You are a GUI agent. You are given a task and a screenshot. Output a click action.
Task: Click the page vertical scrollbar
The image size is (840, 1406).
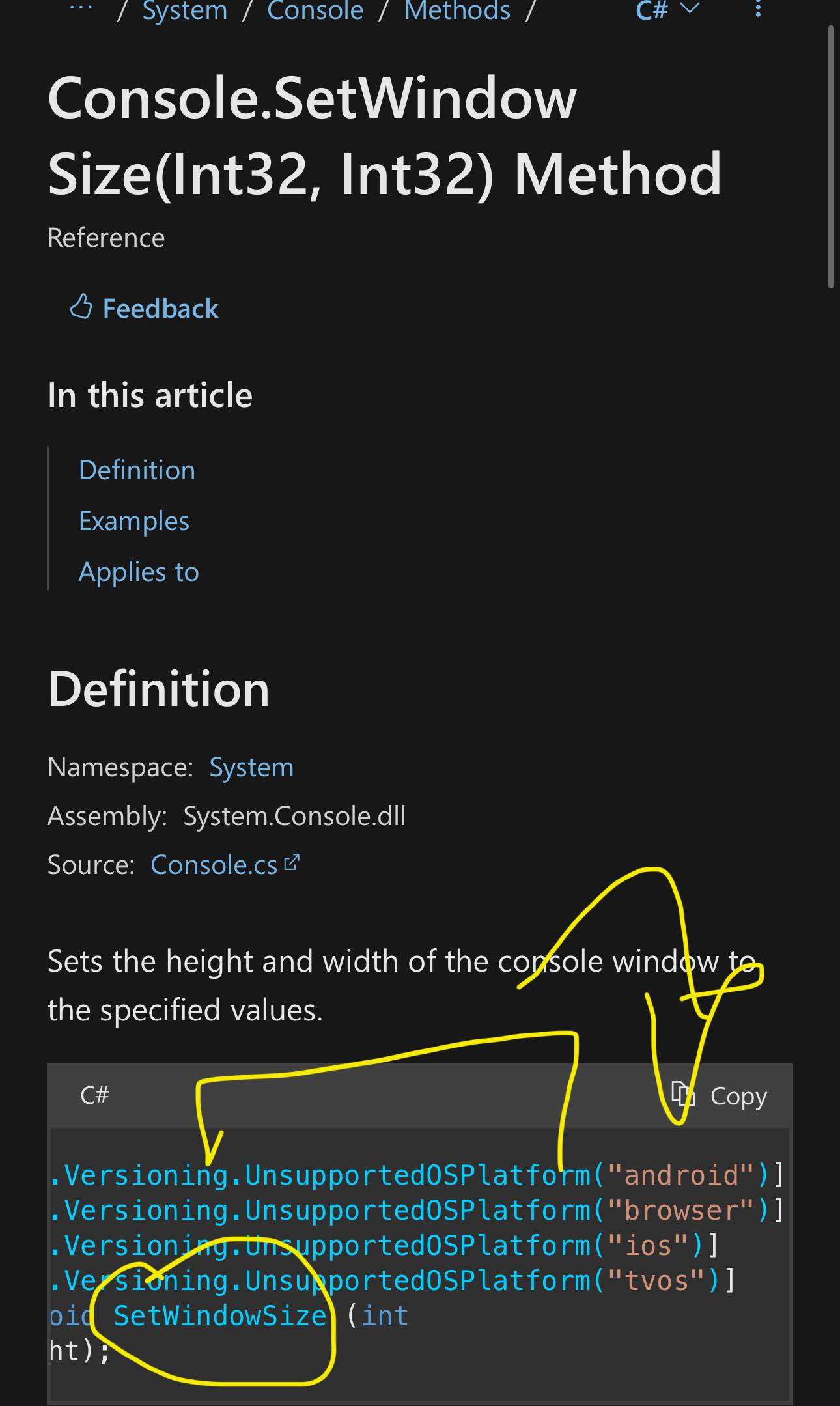(831, 156)
